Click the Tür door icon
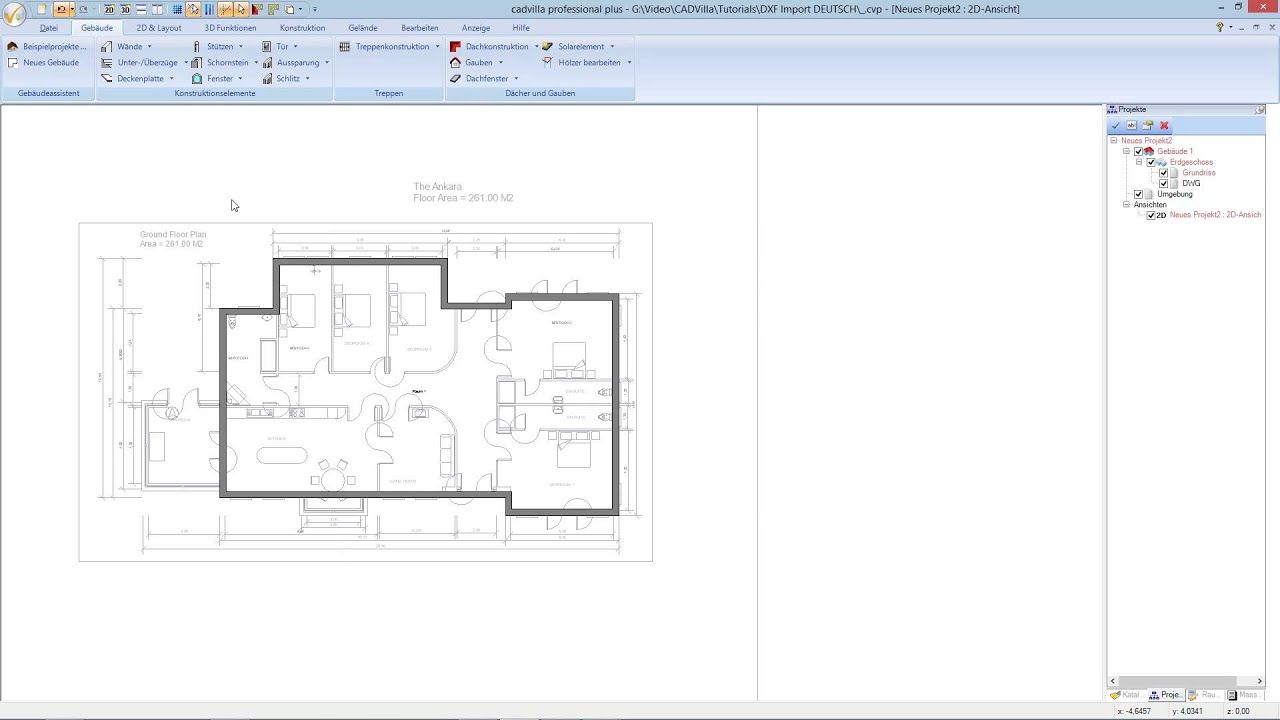 [x=267, y=46]
